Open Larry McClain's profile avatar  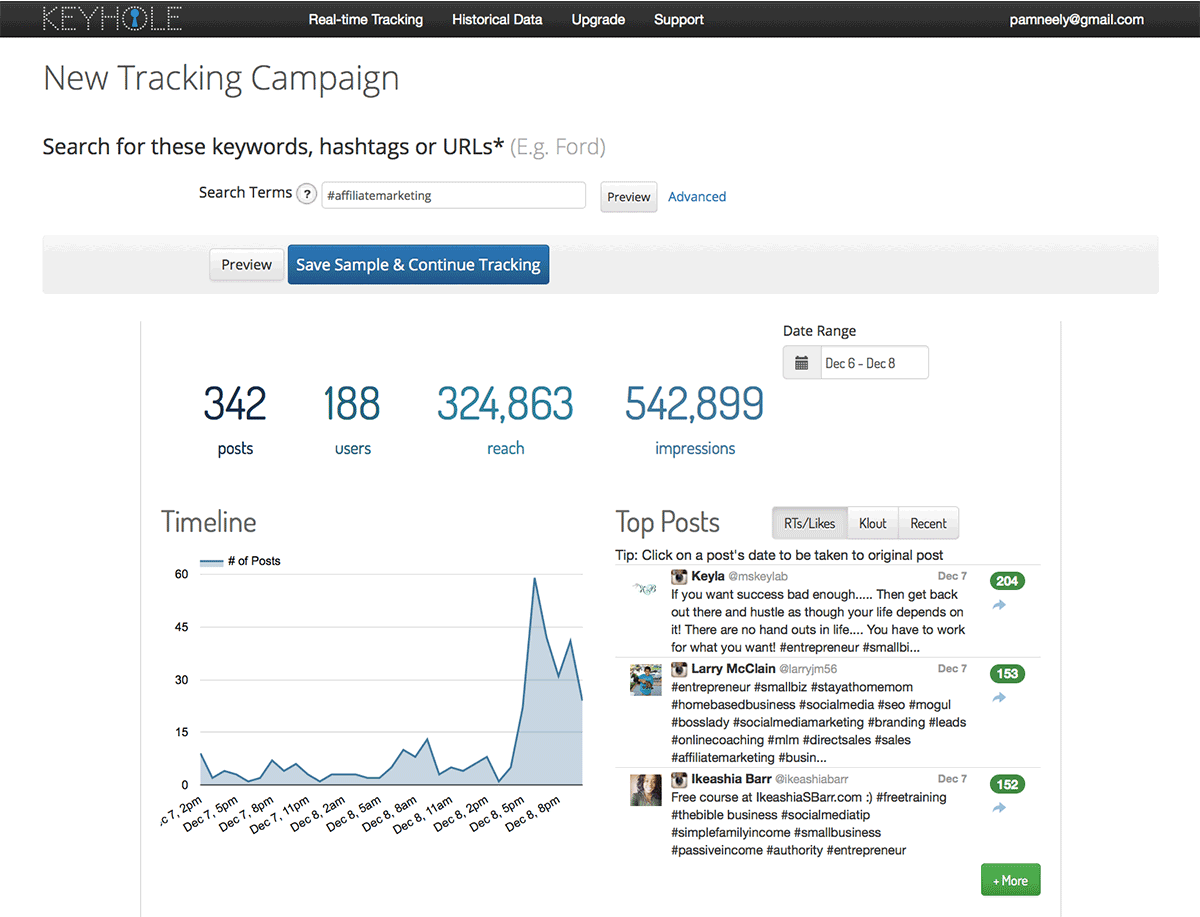tap(646, 679)
